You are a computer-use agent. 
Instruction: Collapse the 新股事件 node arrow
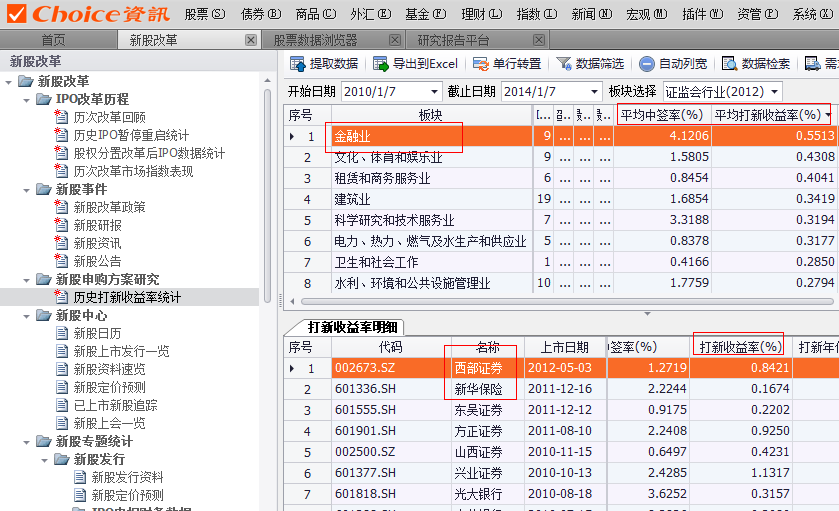[26, 190]
